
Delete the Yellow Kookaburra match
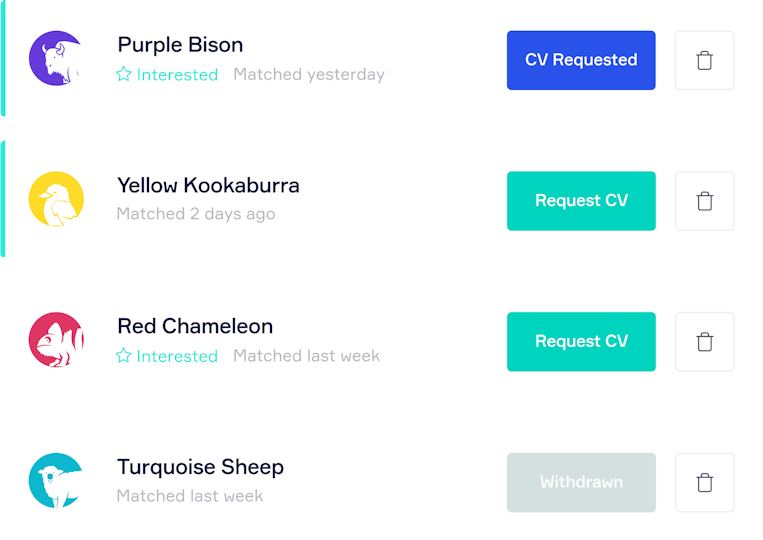704,201
